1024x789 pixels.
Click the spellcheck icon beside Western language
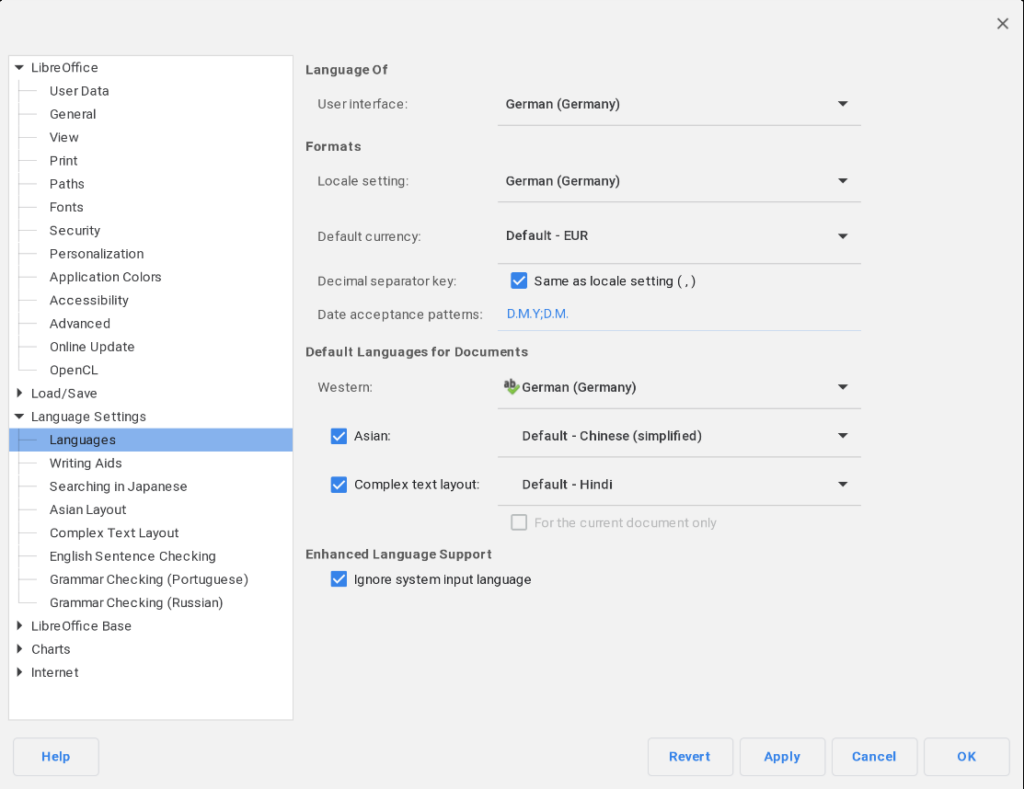[511, 387]
